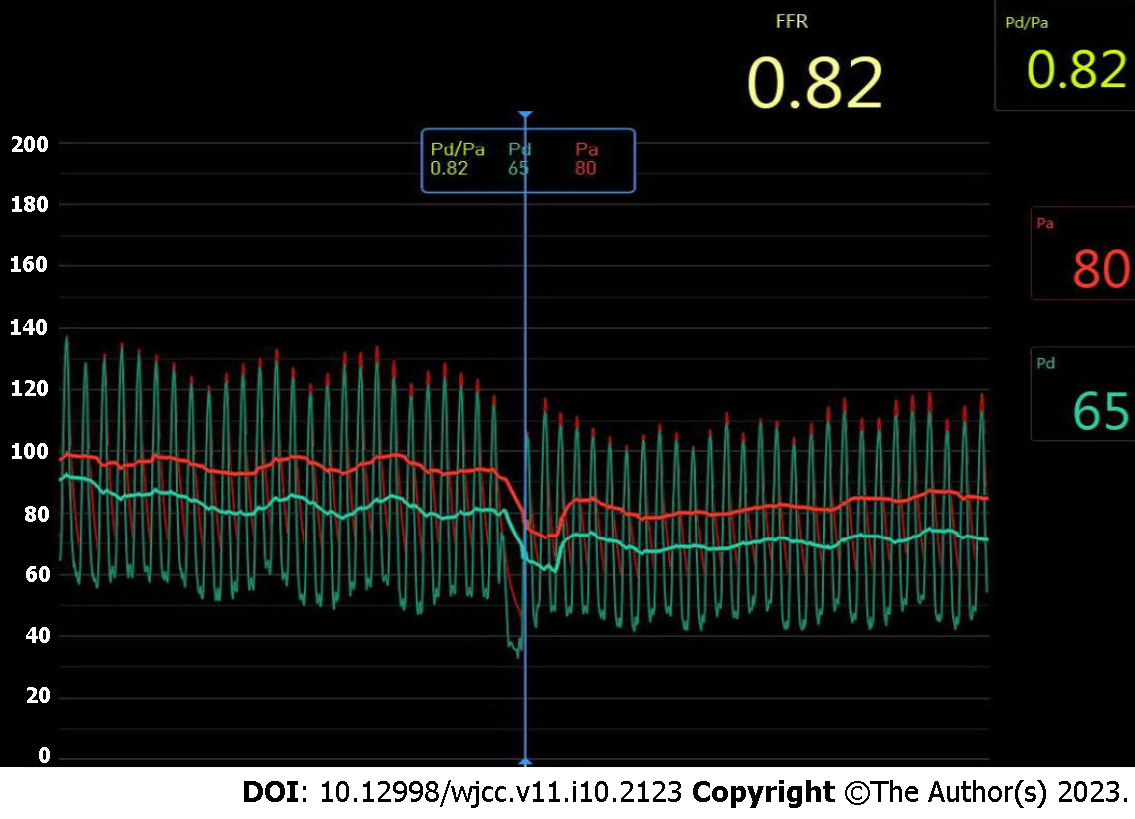Viewport: 1135px width, 819px height.
Task: Click the 200 y-axis label
Action: tap(30, 144)
